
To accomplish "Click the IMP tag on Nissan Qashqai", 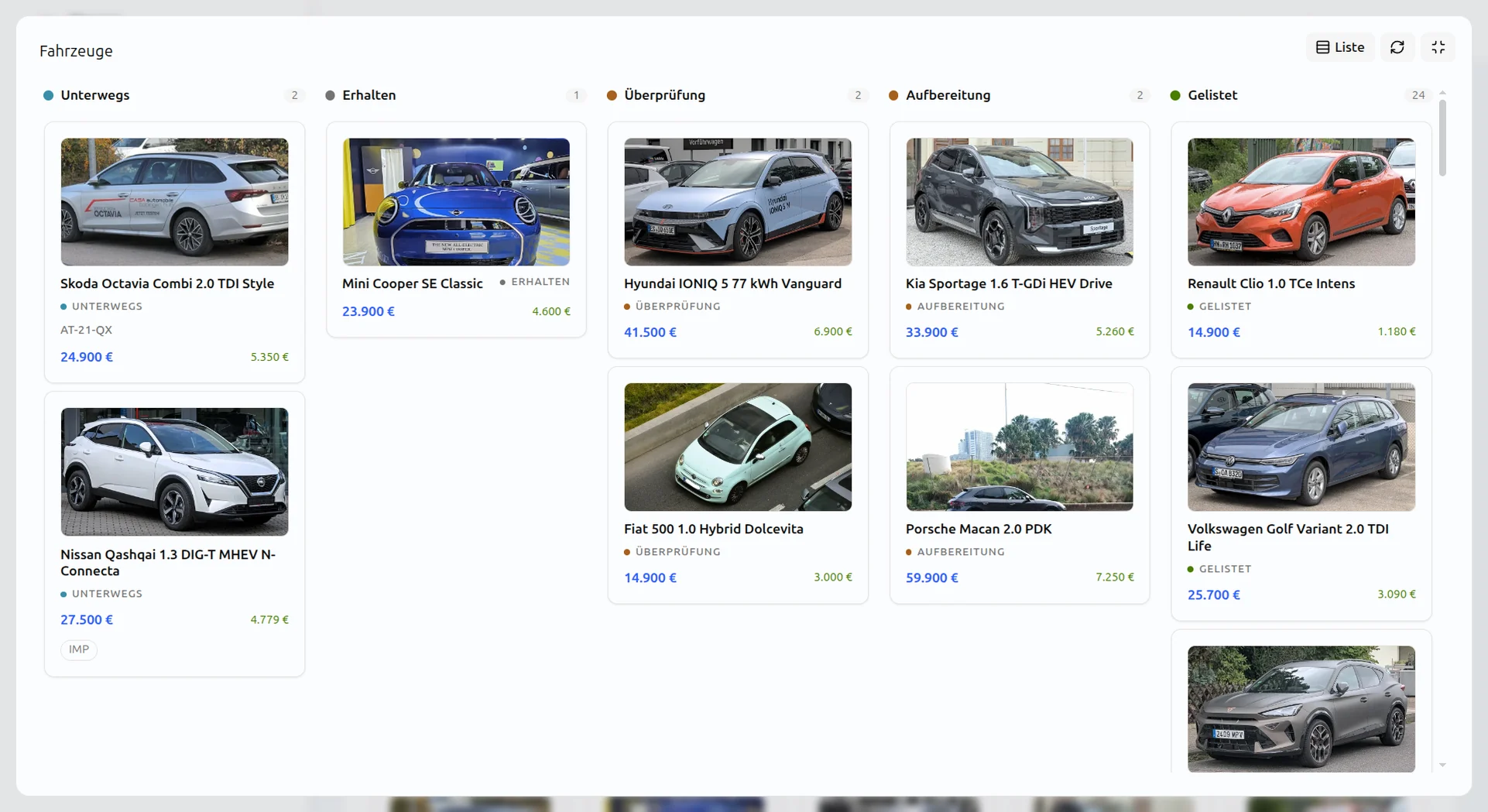I will (x=79, y=649).
